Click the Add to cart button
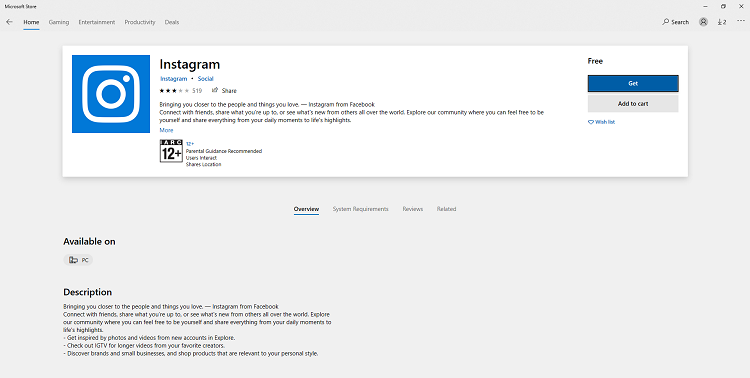This screenshot has height=378, width=750. 633,103
